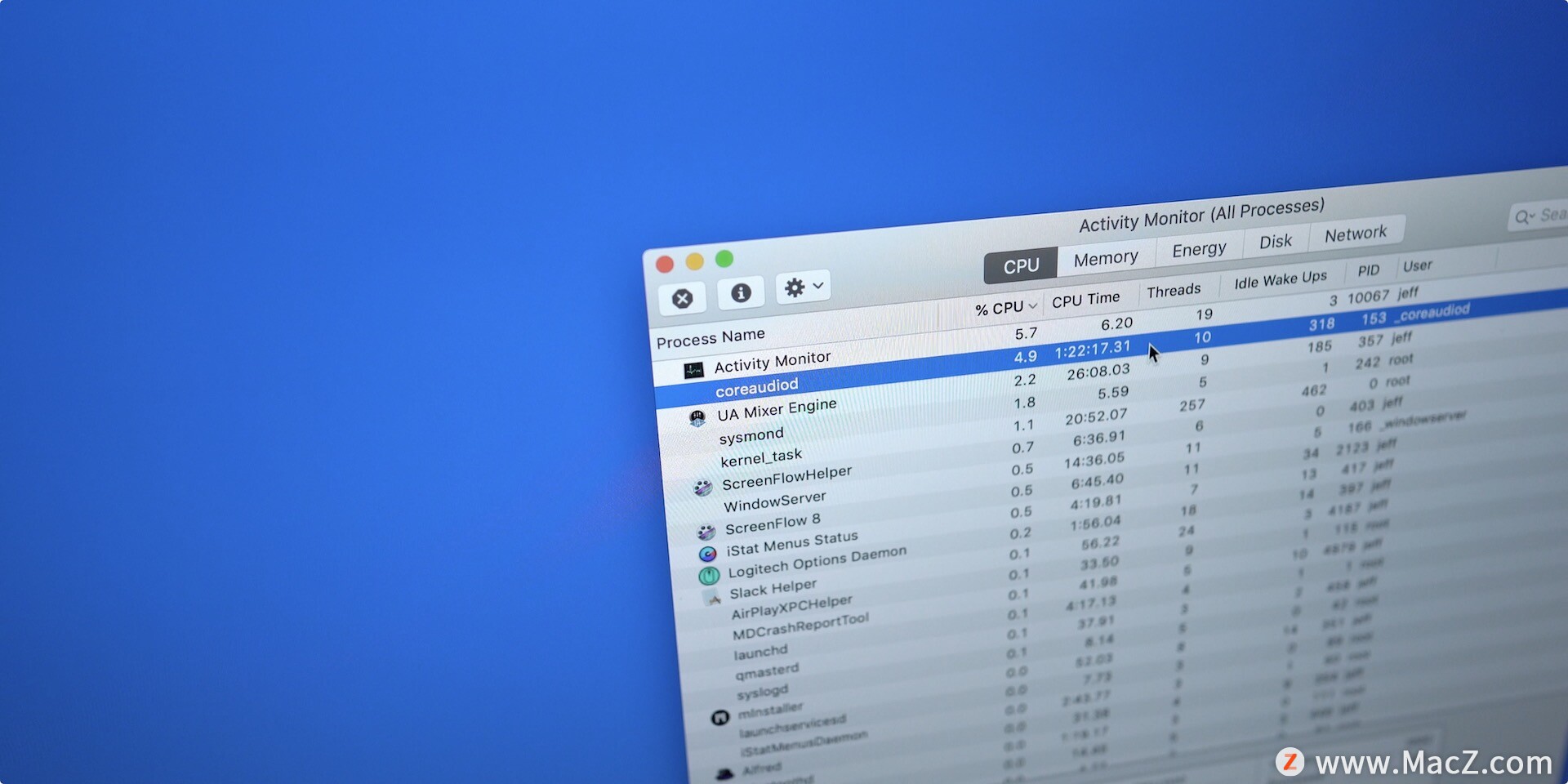Click the minstaller process icon
The image size is (1568, 784).
(x=719, y=718)
